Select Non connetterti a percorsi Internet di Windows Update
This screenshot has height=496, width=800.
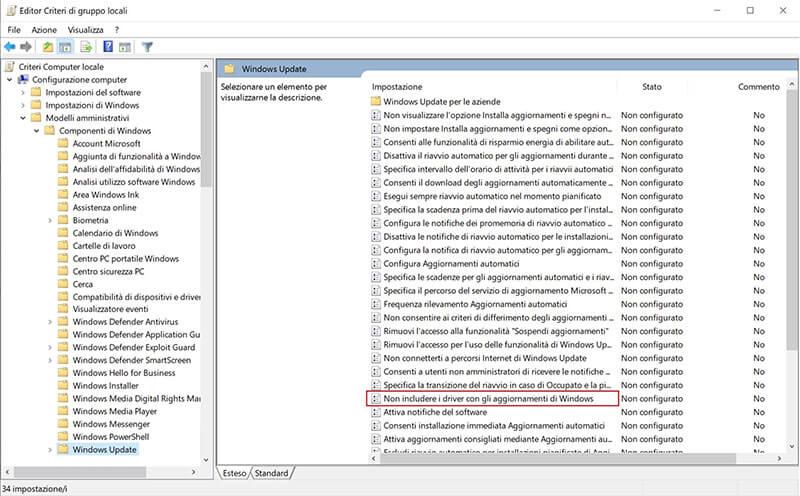pos(485,358)
